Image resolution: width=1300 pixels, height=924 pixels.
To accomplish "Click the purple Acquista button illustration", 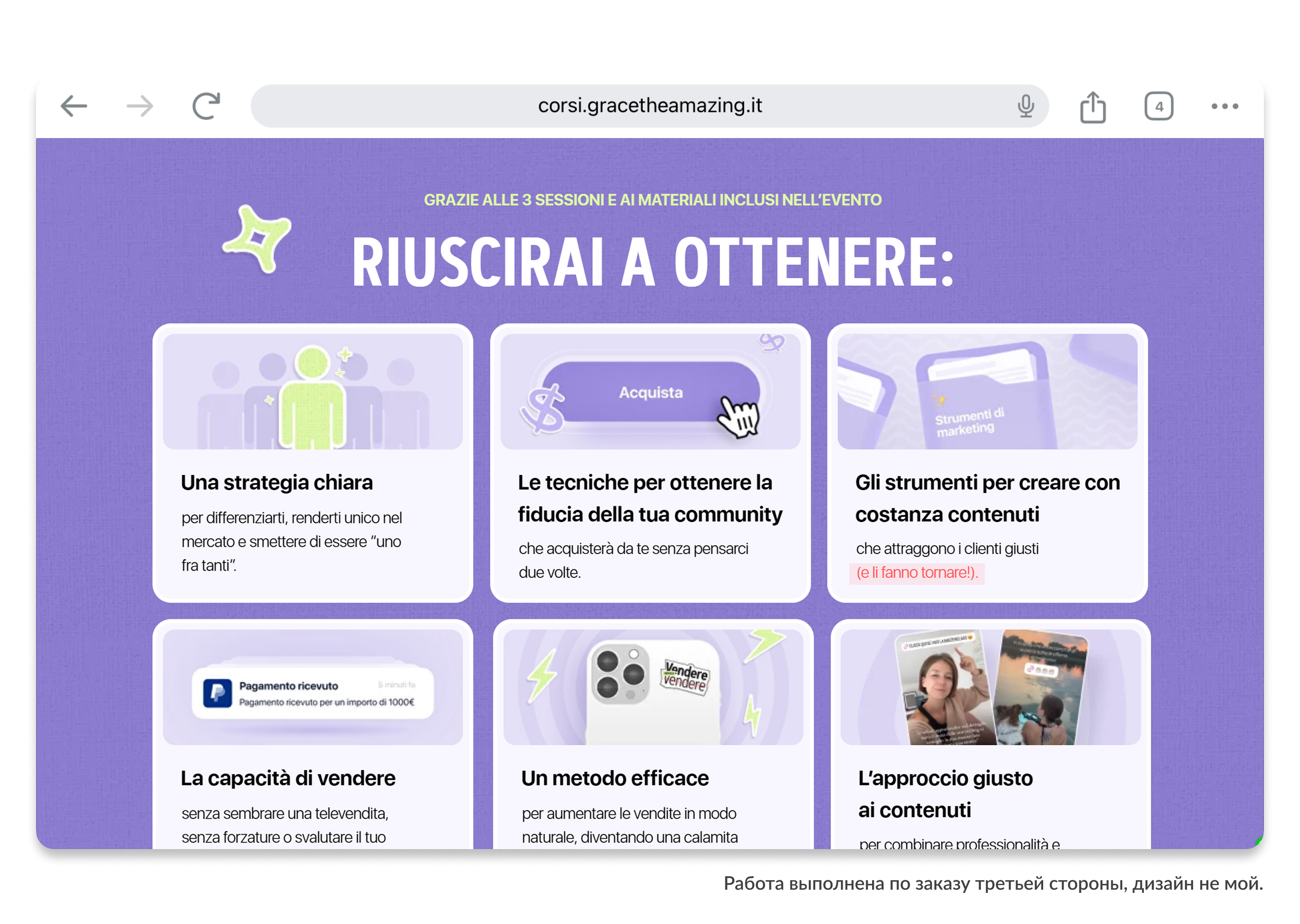I will (650, 393).
